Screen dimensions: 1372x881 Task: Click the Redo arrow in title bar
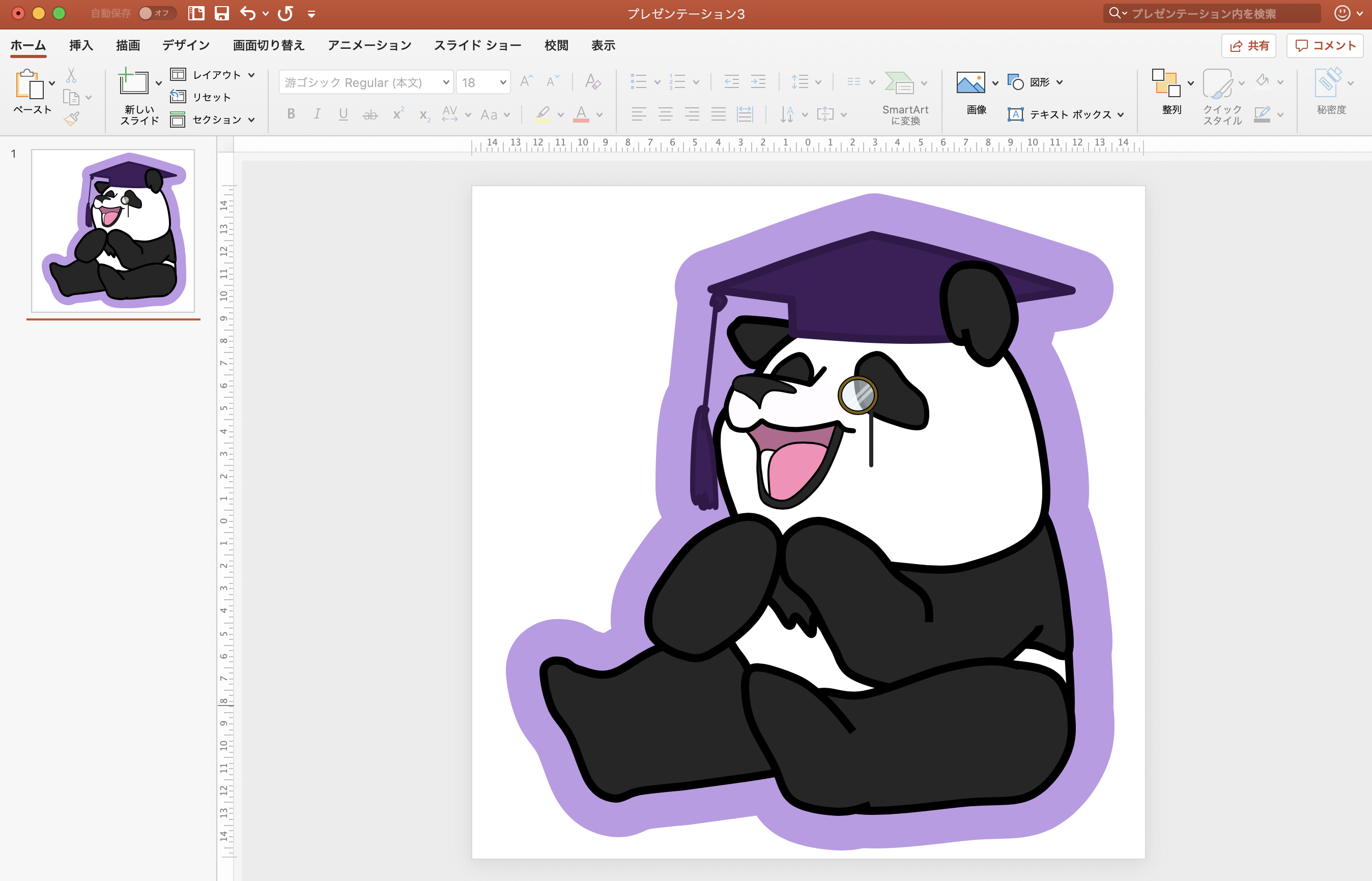[285, 13]
